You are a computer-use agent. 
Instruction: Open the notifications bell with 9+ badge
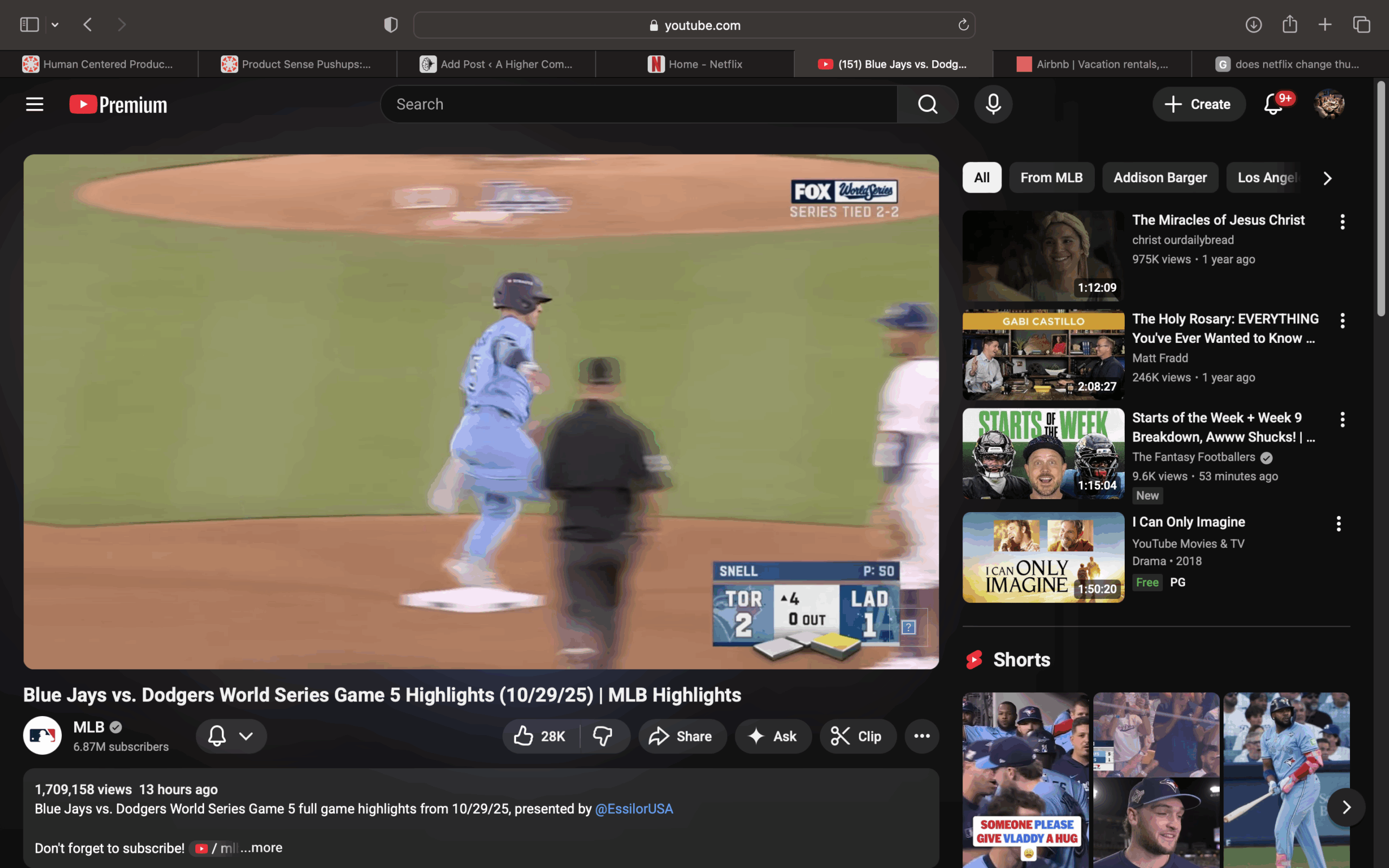[x=1273, y=105]
